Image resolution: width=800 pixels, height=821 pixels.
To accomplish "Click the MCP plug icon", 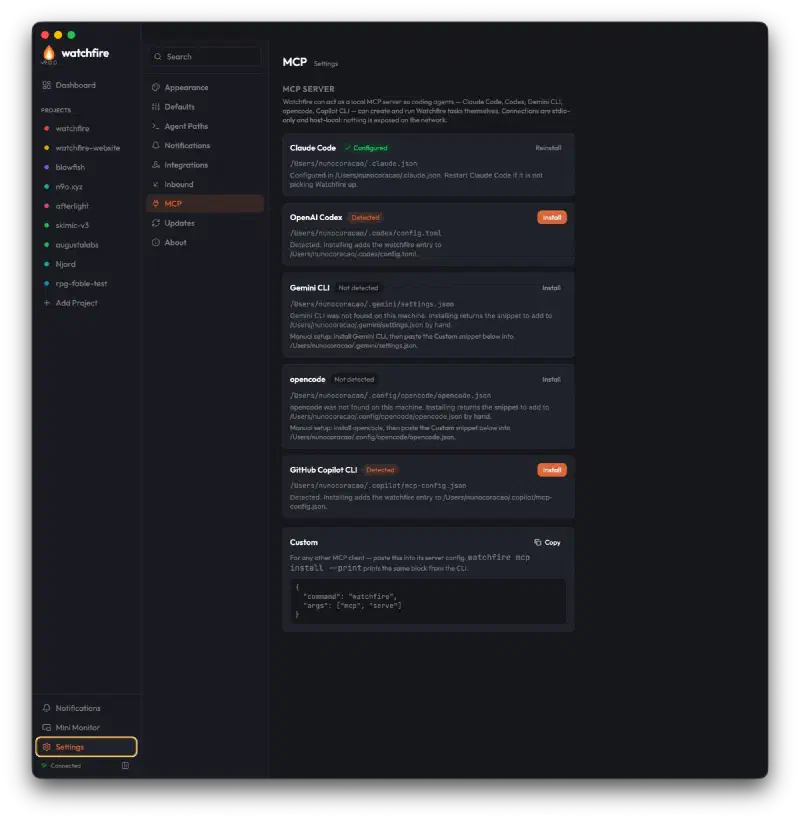I will pos(155,204).
